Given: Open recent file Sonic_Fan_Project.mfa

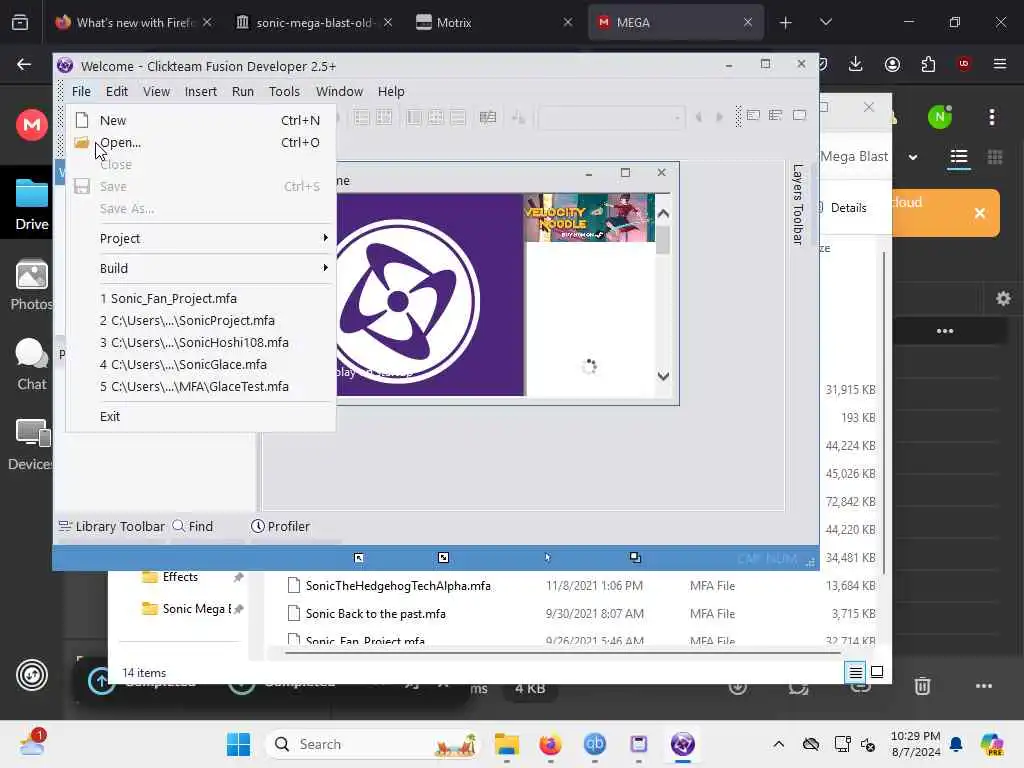Looking at the screenshot, I should click(200, 298).
